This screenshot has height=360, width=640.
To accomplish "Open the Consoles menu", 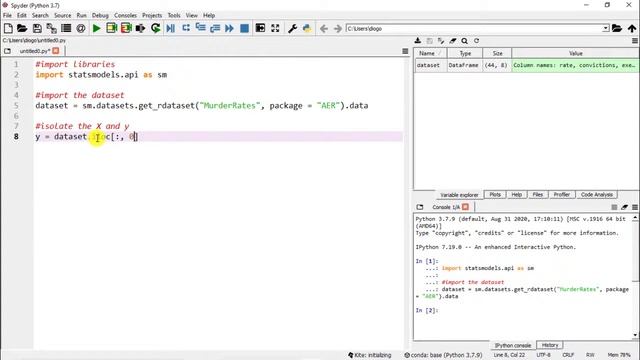I will click(125, 15).
